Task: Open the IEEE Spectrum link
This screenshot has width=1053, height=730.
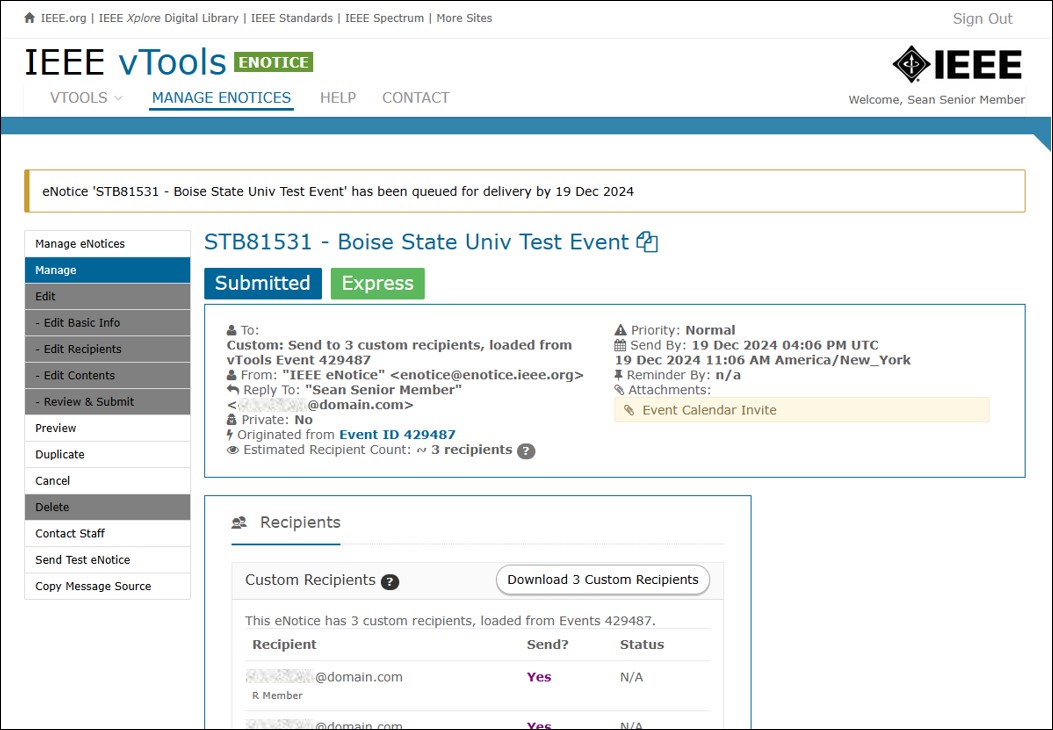Action: 384,18
